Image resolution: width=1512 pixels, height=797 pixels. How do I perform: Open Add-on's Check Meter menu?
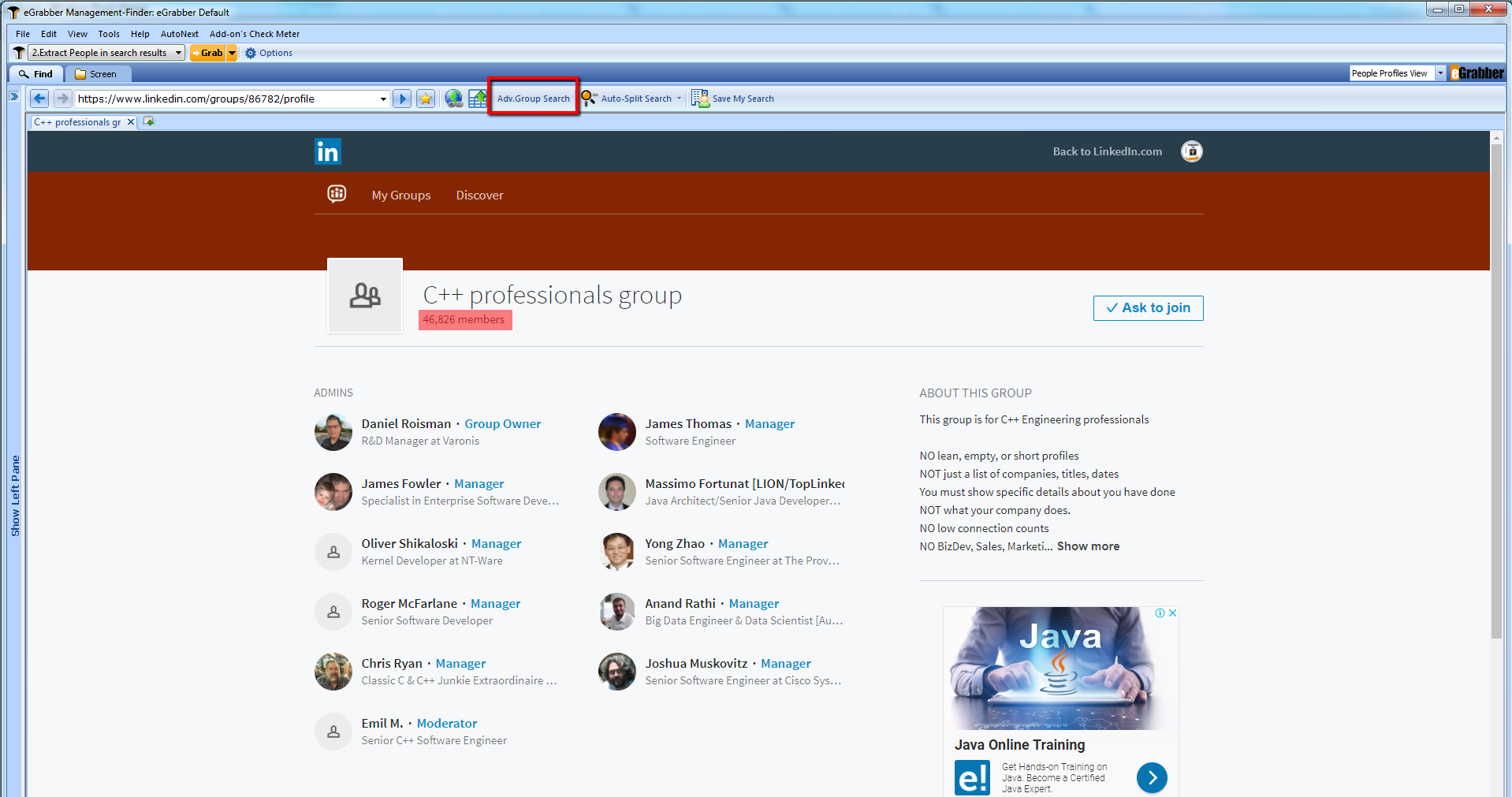point(255,34)
